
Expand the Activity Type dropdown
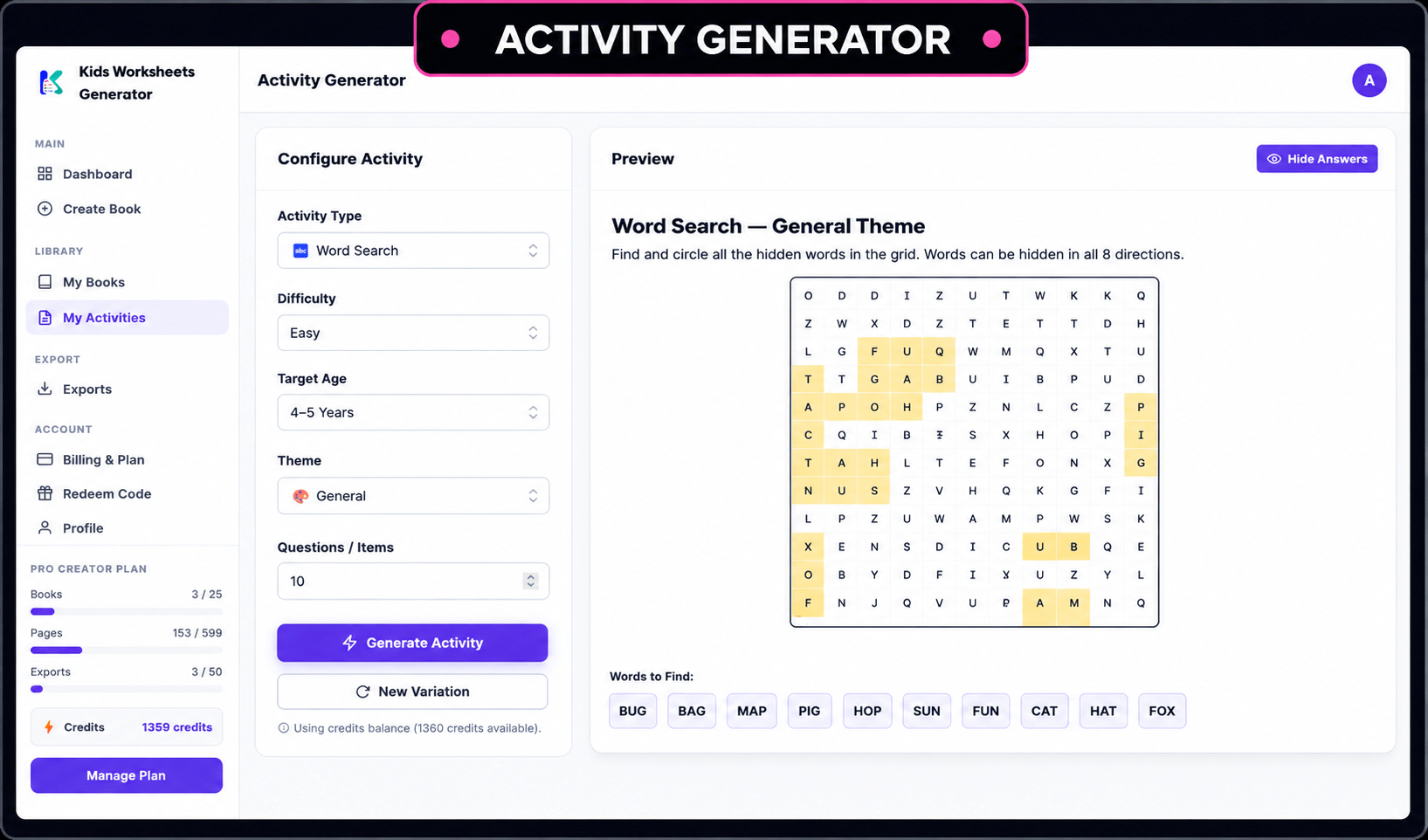point(413,251)
